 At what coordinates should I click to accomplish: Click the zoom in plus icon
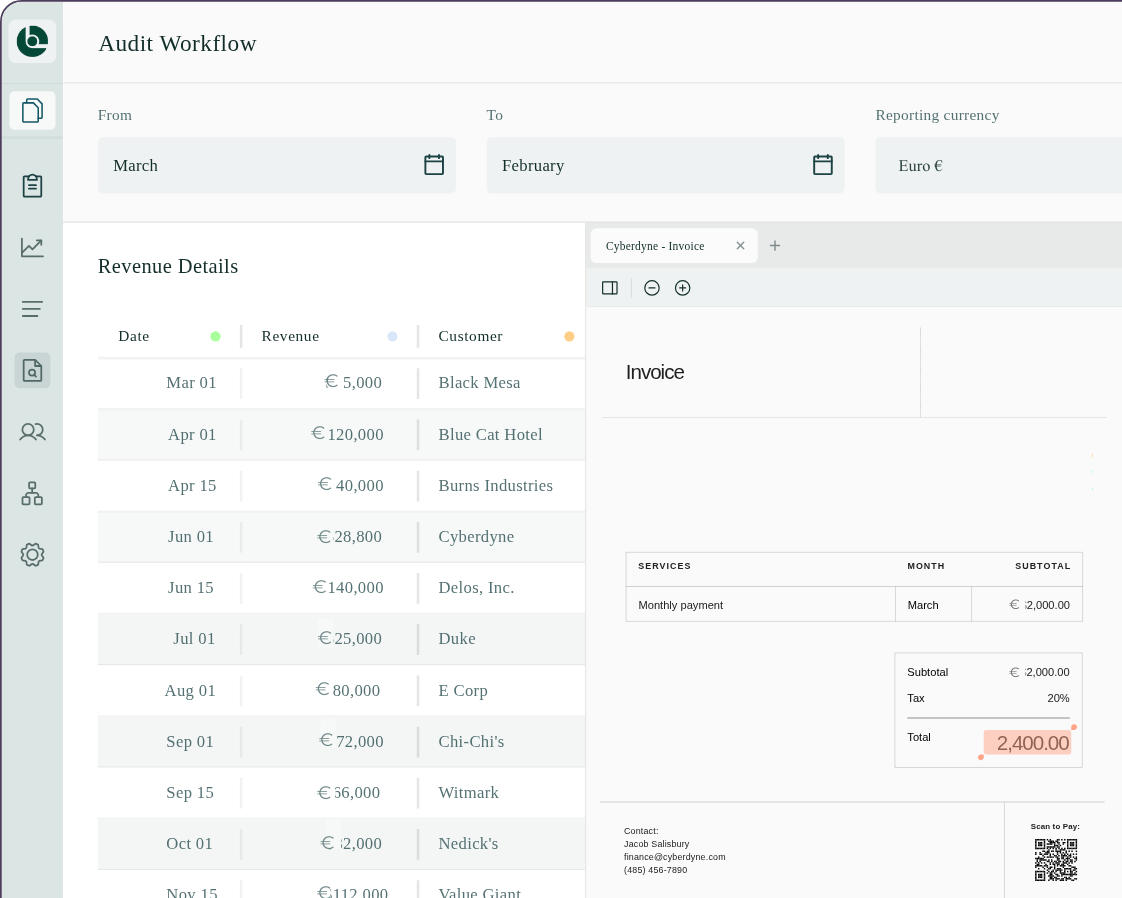pyautogui.click(x=683, y=288)
